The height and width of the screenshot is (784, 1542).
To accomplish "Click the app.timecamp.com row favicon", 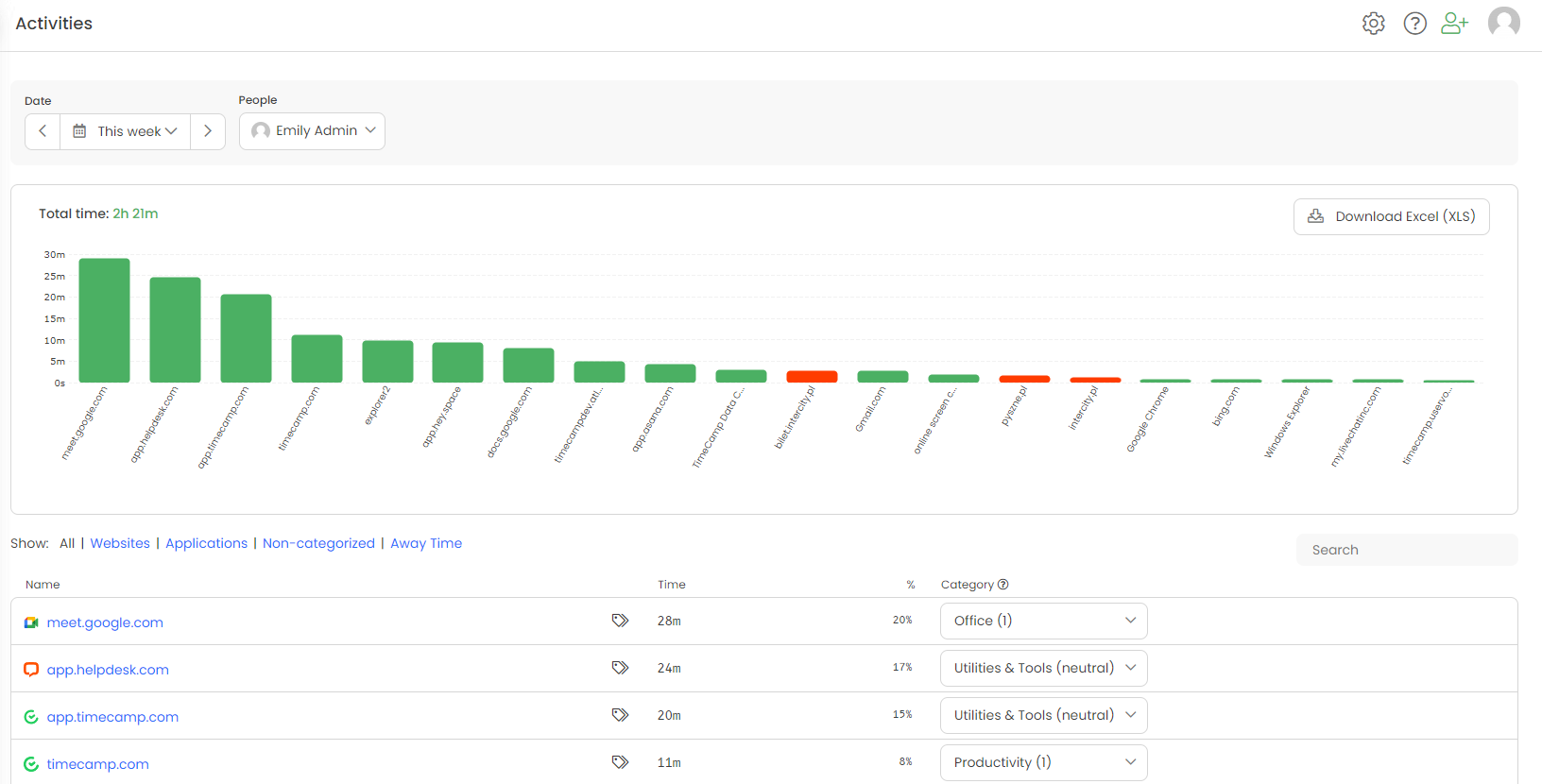I will pos(31,717).
